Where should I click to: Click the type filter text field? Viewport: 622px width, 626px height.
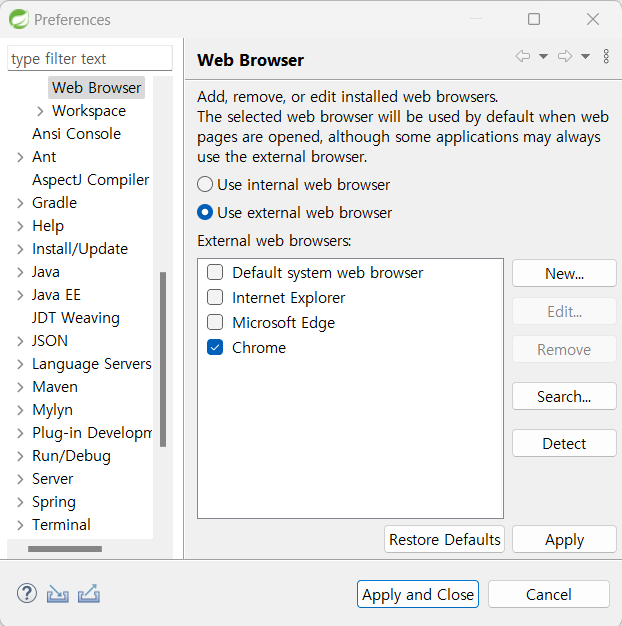[x=90, y=58]
